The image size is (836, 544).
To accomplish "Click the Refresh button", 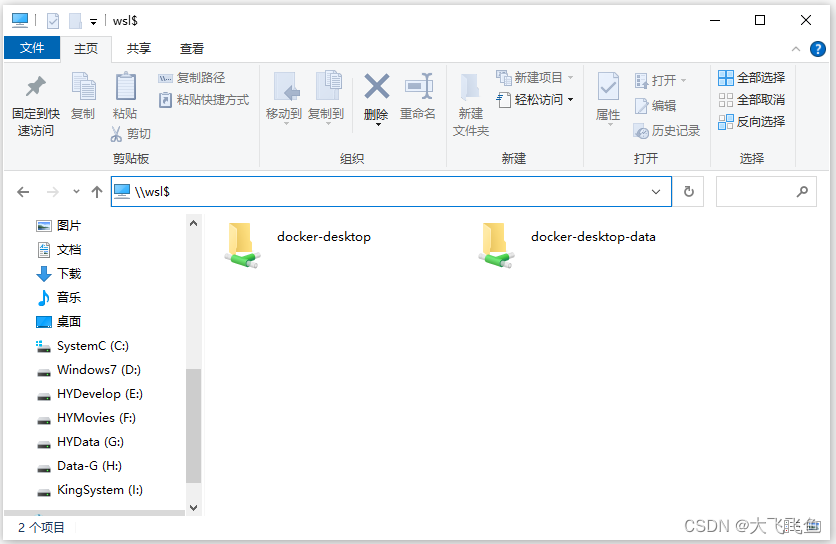I will pyautogui.click(x=688, y=191).
